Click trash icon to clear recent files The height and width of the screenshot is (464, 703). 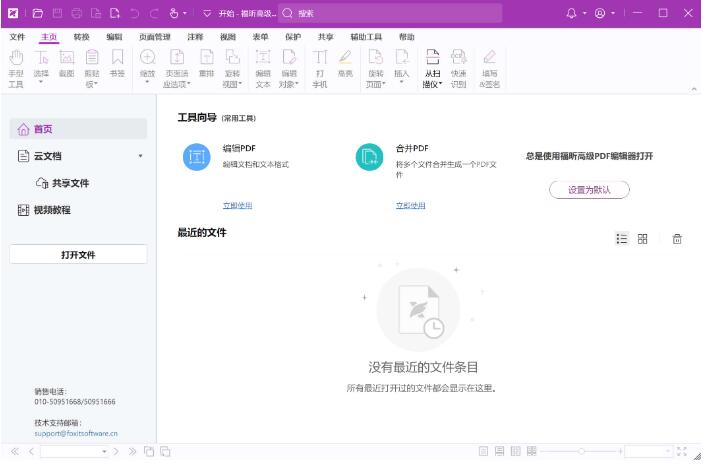tap(677, 239)
